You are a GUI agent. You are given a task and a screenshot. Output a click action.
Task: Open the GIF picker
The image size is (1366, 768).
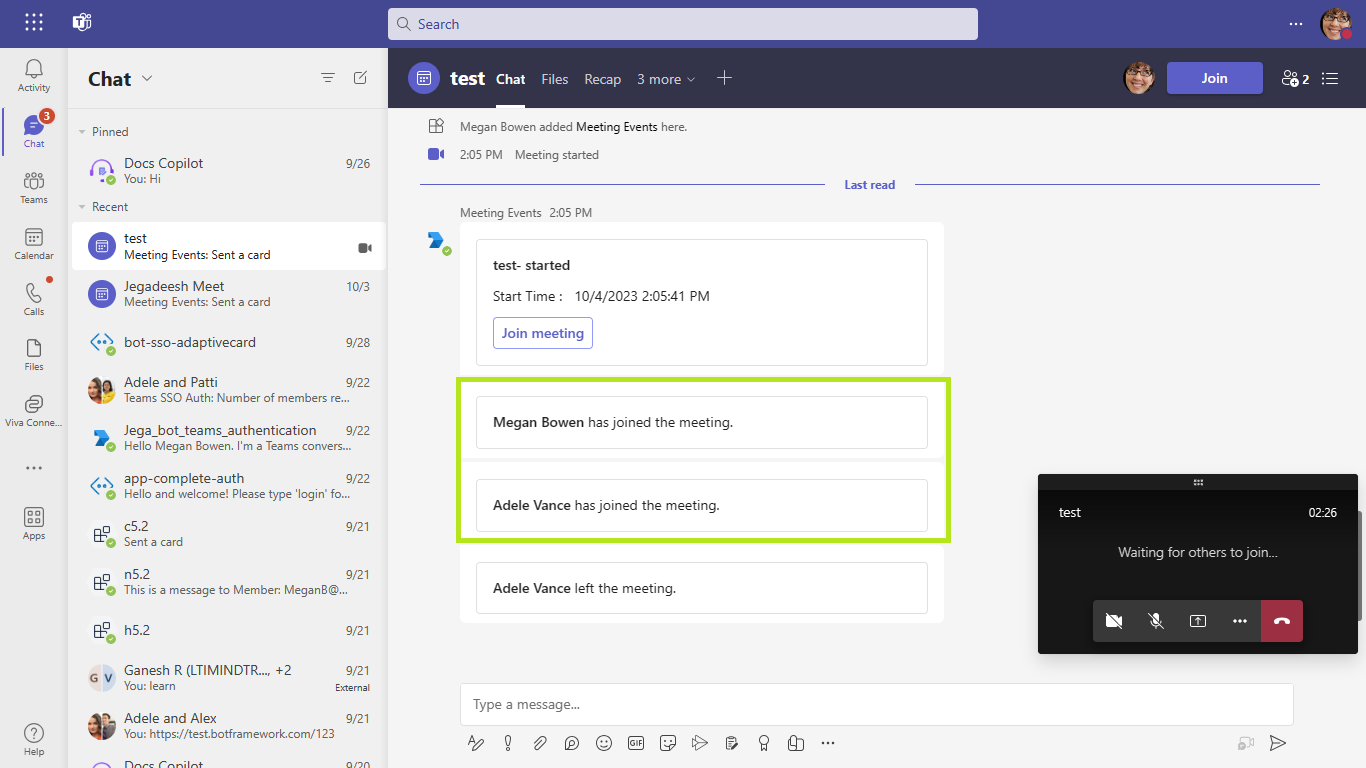click(x=636, y=743)
